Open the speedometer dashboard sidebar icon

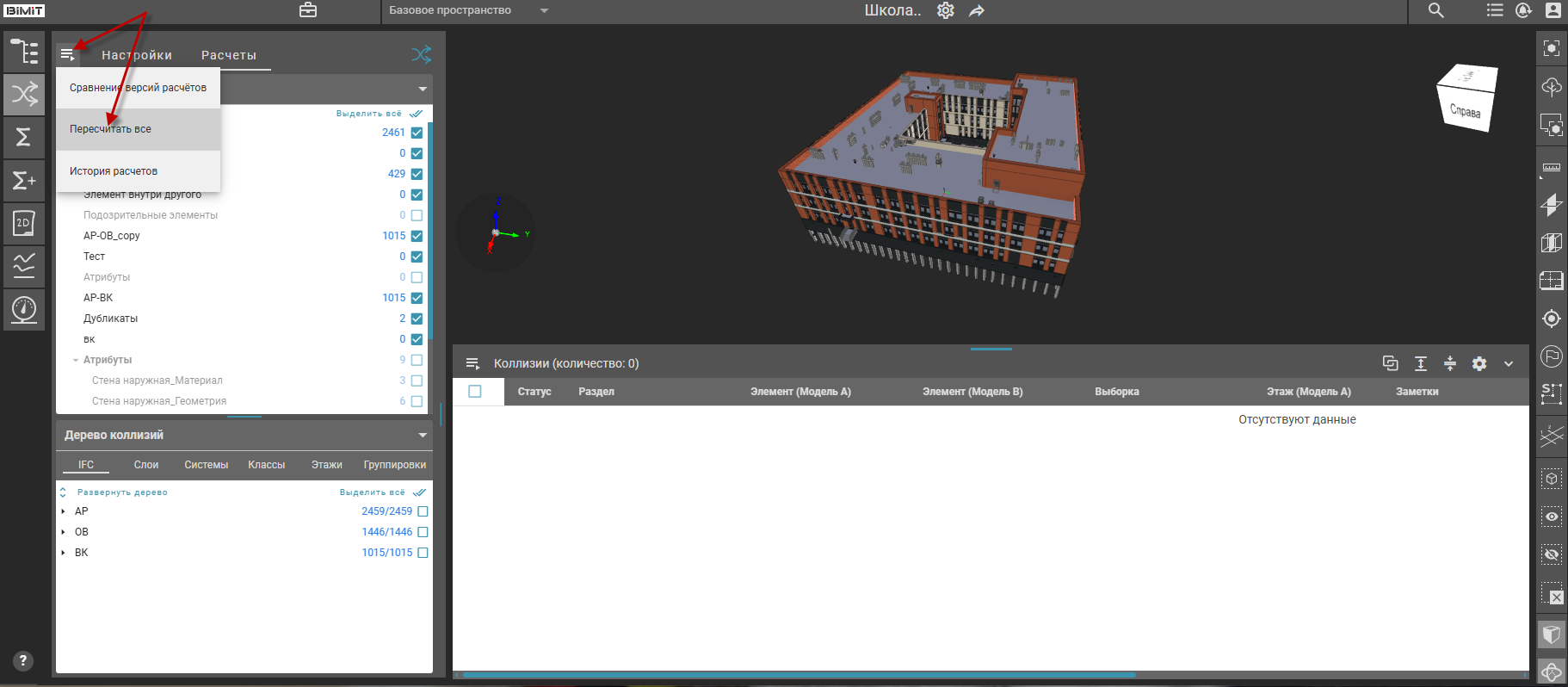[24, 308]
